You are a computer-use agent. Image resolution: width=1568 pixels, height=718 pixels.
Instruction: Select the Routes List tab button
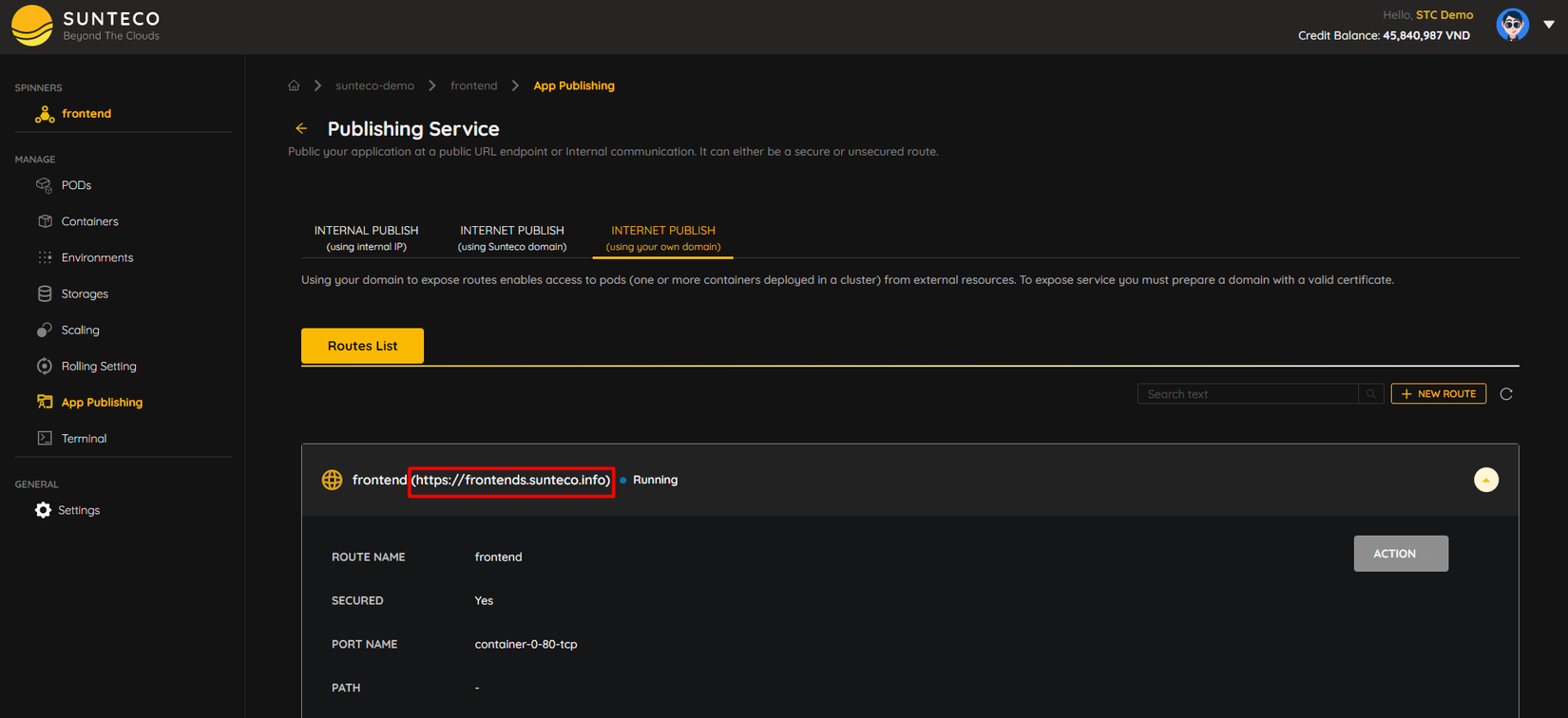pos(362,346)
